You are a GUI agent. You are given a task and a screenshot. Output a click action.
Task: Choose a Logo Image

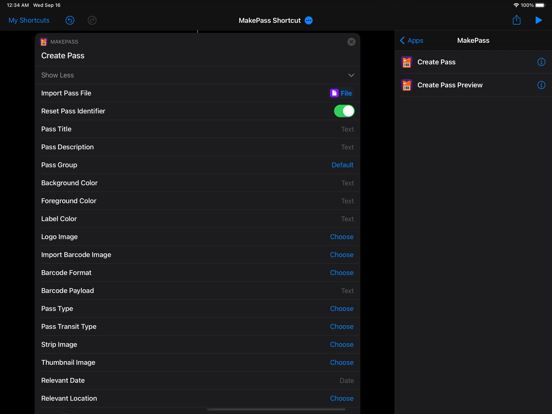tap(341, 237)
